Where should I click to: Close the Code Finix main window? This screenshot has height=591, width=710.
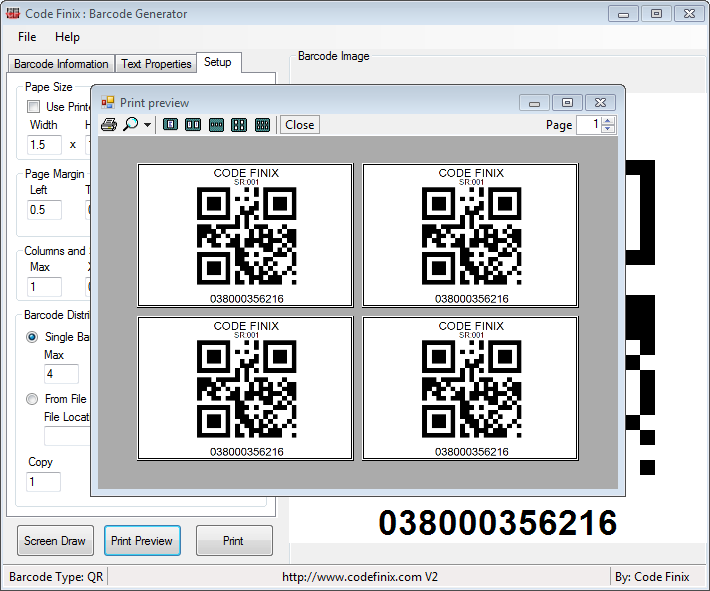pyautogui.click(x=690, y=14)
